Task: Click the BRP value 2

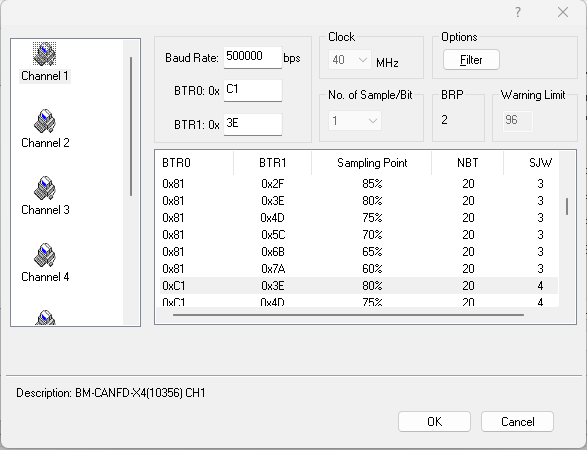Action: (444, 120)
